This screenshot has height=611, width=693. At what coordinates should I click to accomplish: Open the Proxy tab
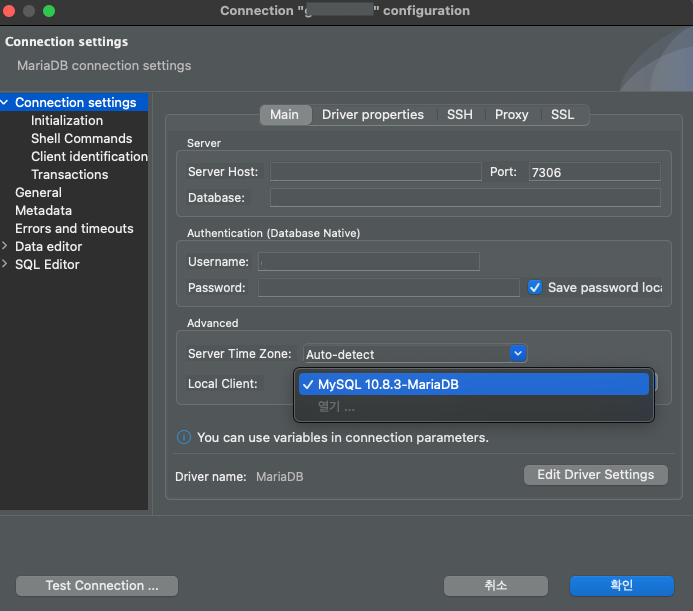coord(511,115)
